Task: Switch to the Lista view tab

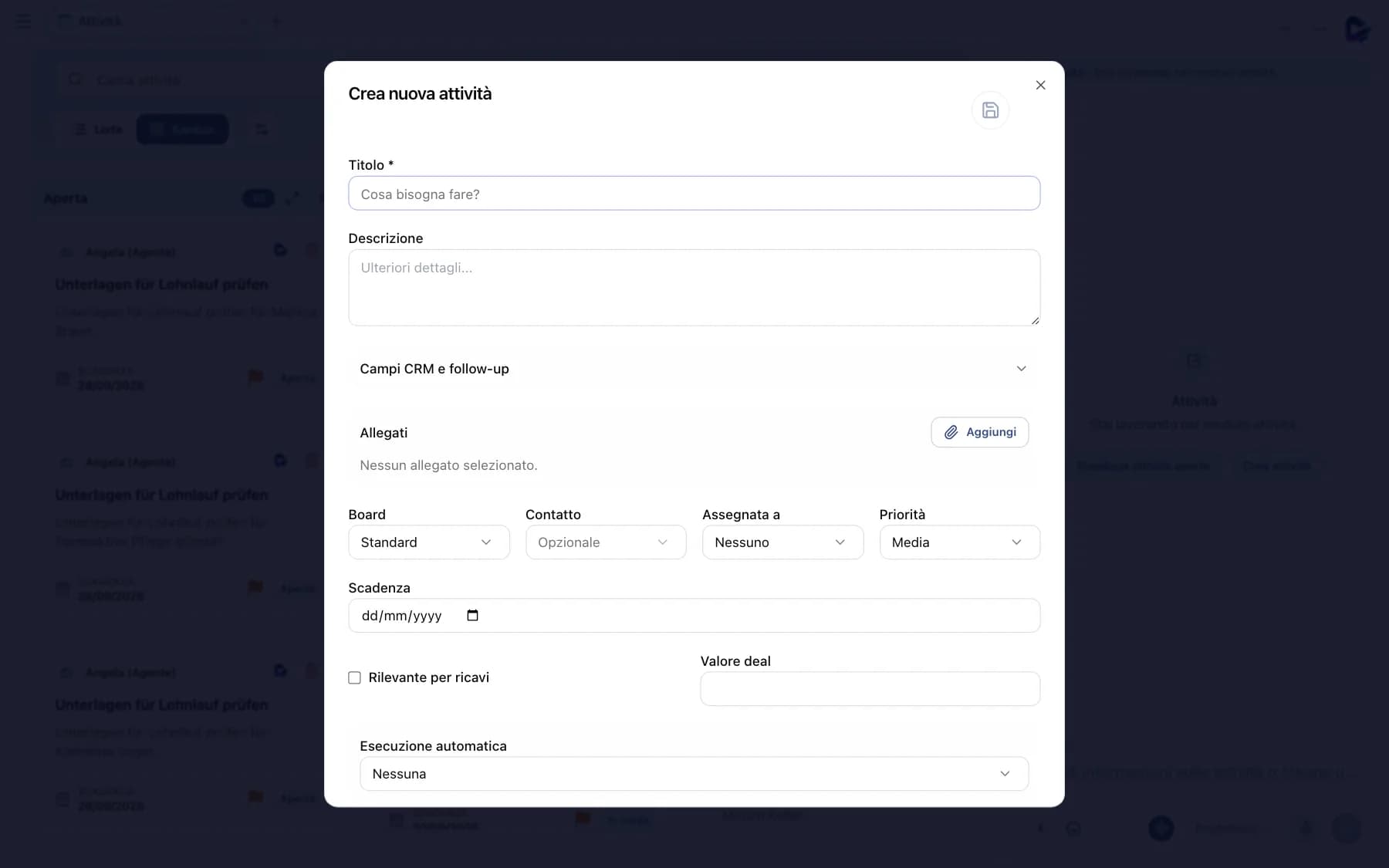Action: [x=97, y=129]
